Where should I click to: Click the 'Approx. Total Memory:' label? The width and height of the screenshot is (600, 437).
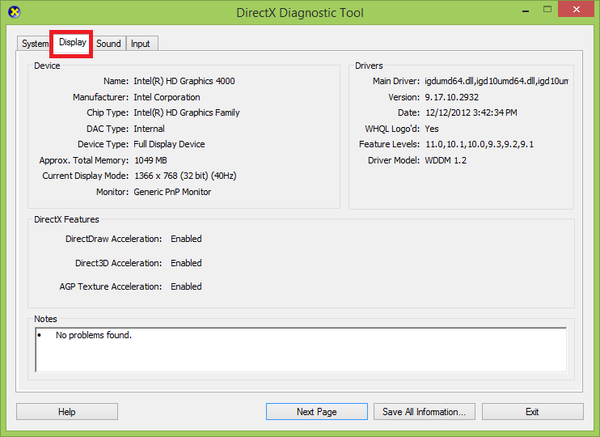pyautogui.click(x=84, y=160)
